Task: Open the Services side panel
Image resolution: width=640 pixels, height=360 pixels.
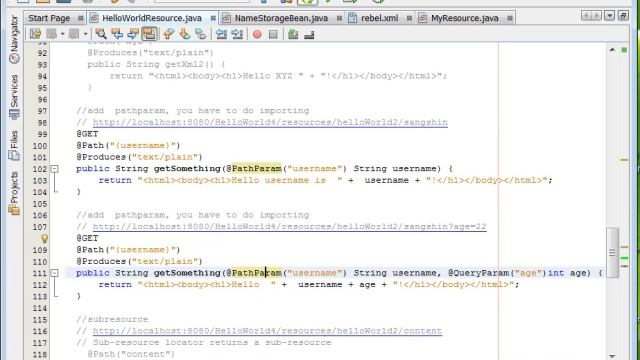Action: [x=14, y=97]
